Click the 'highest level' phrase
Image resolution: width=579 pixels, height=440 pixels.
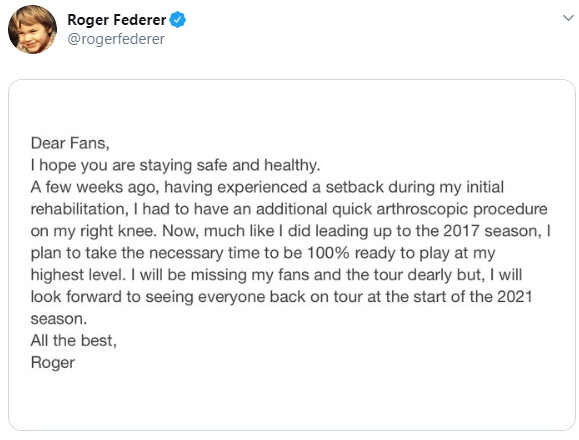76,275
